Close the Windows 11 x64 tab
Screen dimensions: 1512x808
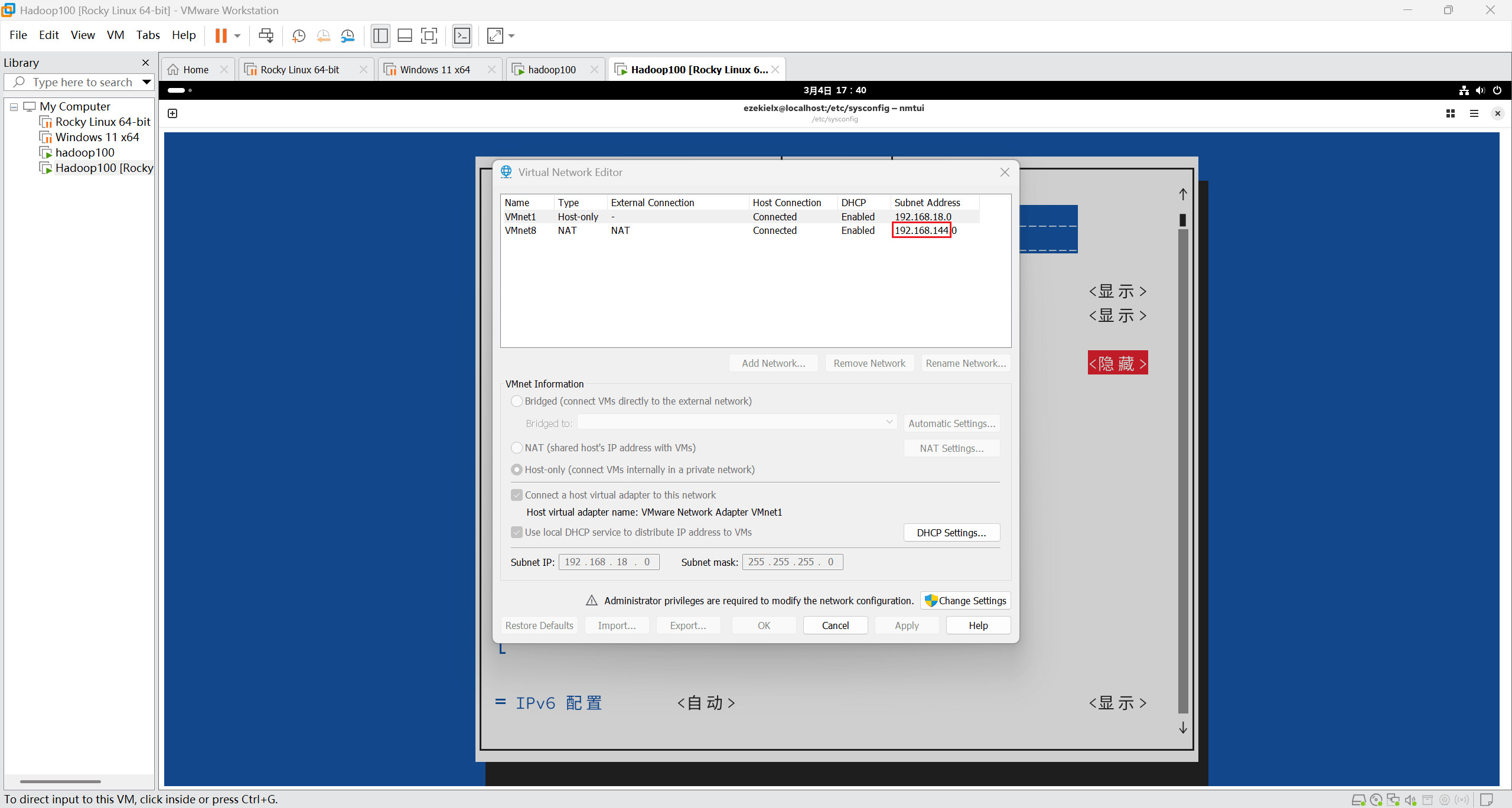point(491,70)
